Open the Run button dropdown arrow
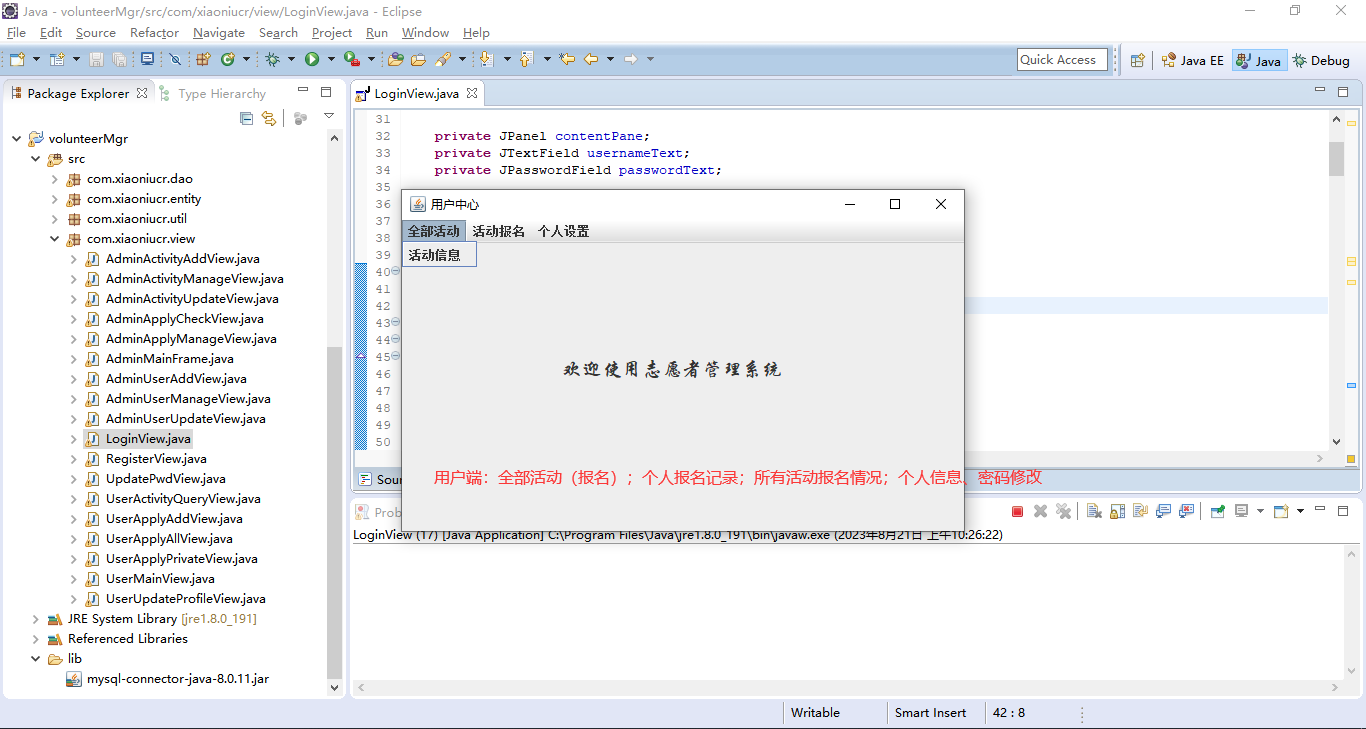Viewport: 1366px width, 729px height. click(331, 59)
